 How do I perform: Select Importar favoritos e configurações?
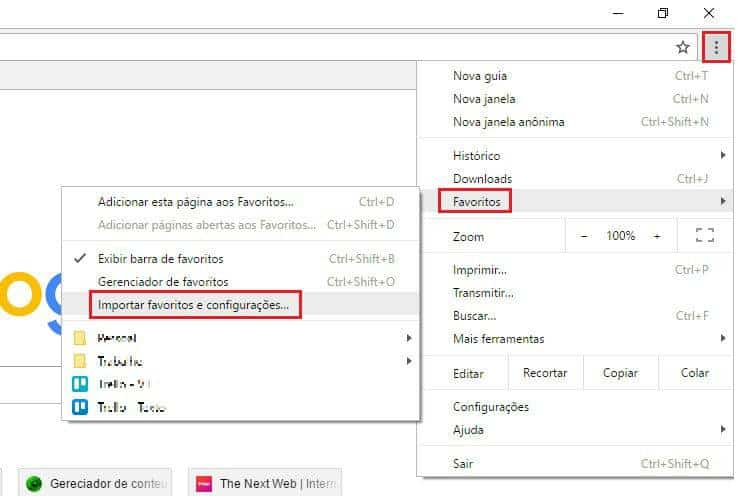195,305
